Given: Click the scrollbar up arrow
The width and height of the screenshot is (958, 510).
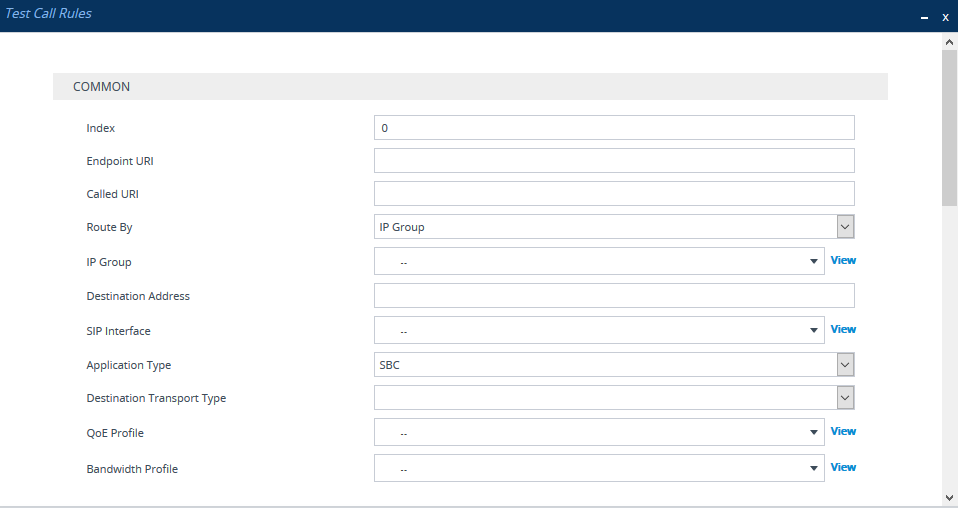Looking at the screenshot, I should click(949, 42).
